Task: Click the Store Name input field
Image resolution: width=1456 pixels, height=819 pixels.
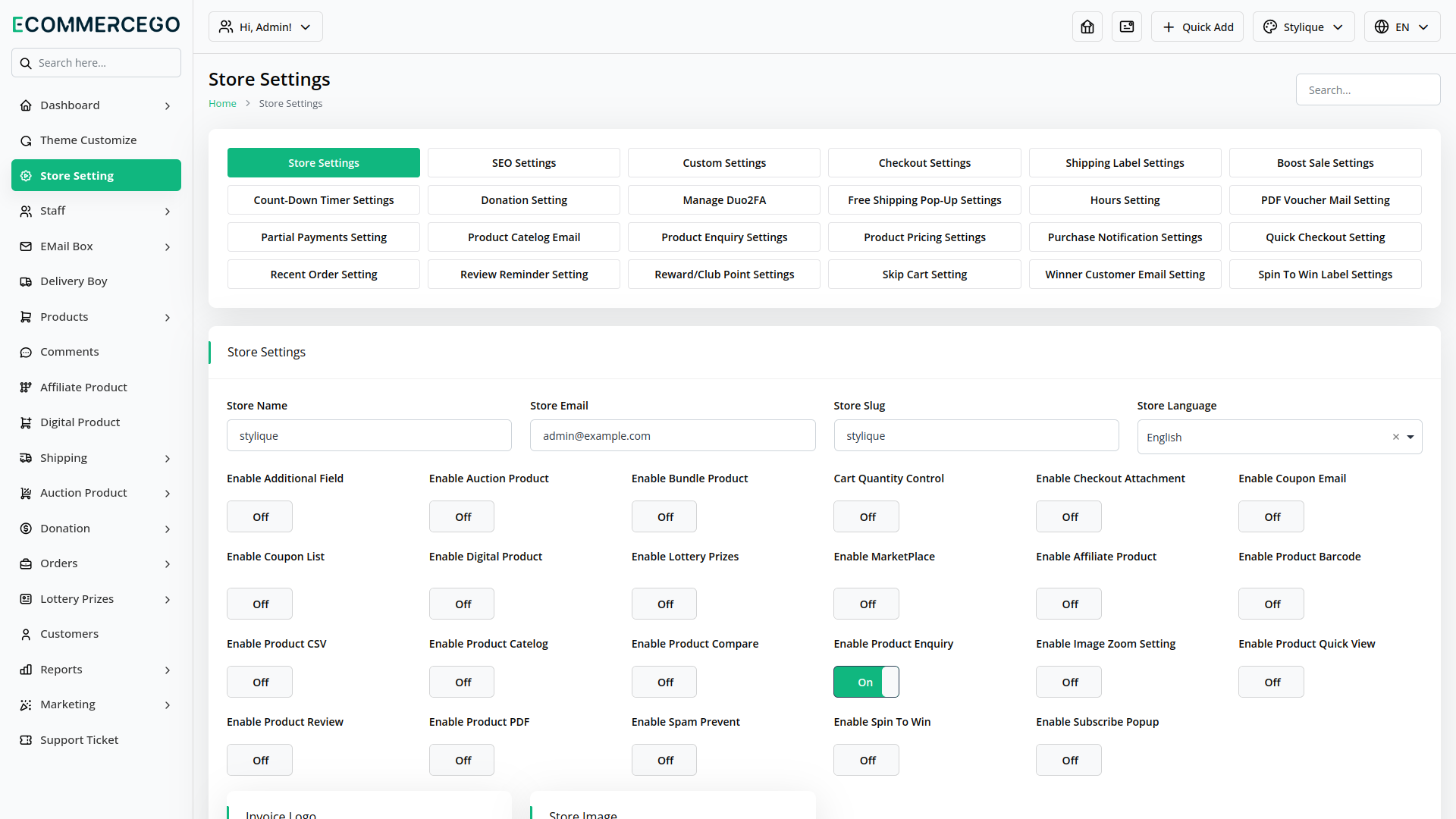Action: 369,435
